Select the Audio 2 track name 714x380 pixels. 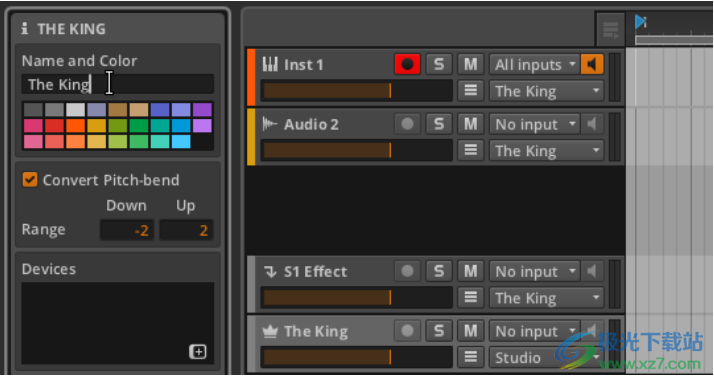pyautogui.click(x=311, y=124)
